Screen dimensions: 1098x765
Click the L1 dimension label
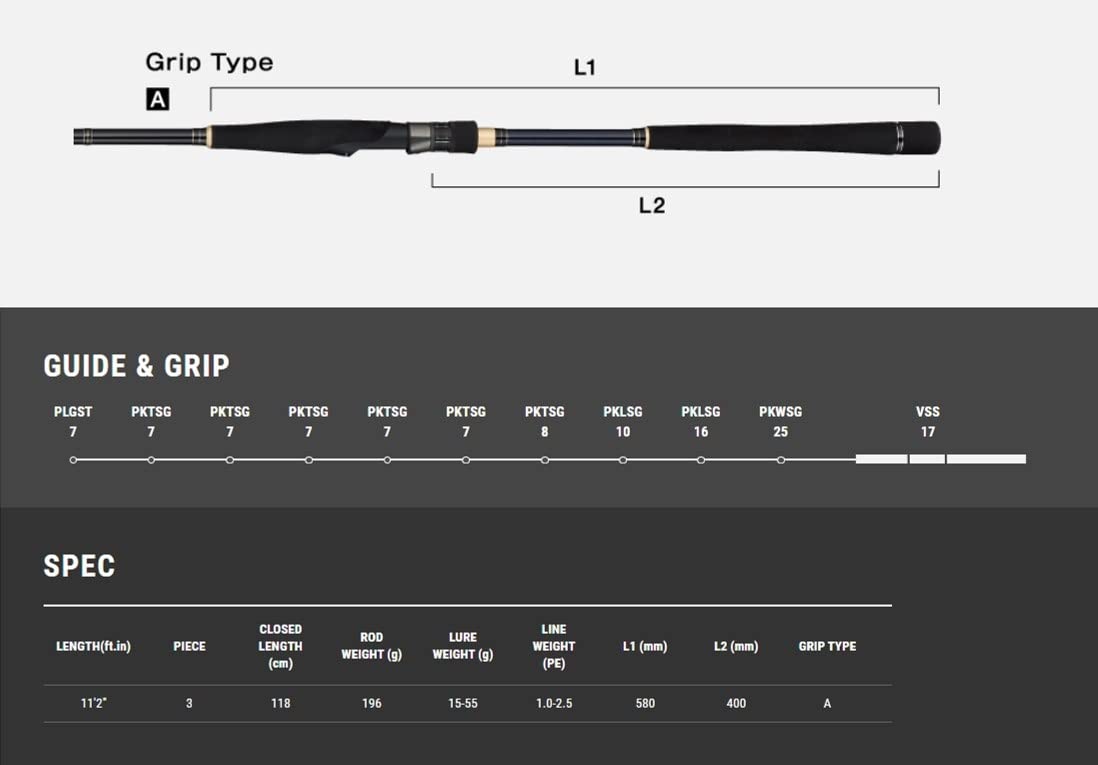click(585, 68)
